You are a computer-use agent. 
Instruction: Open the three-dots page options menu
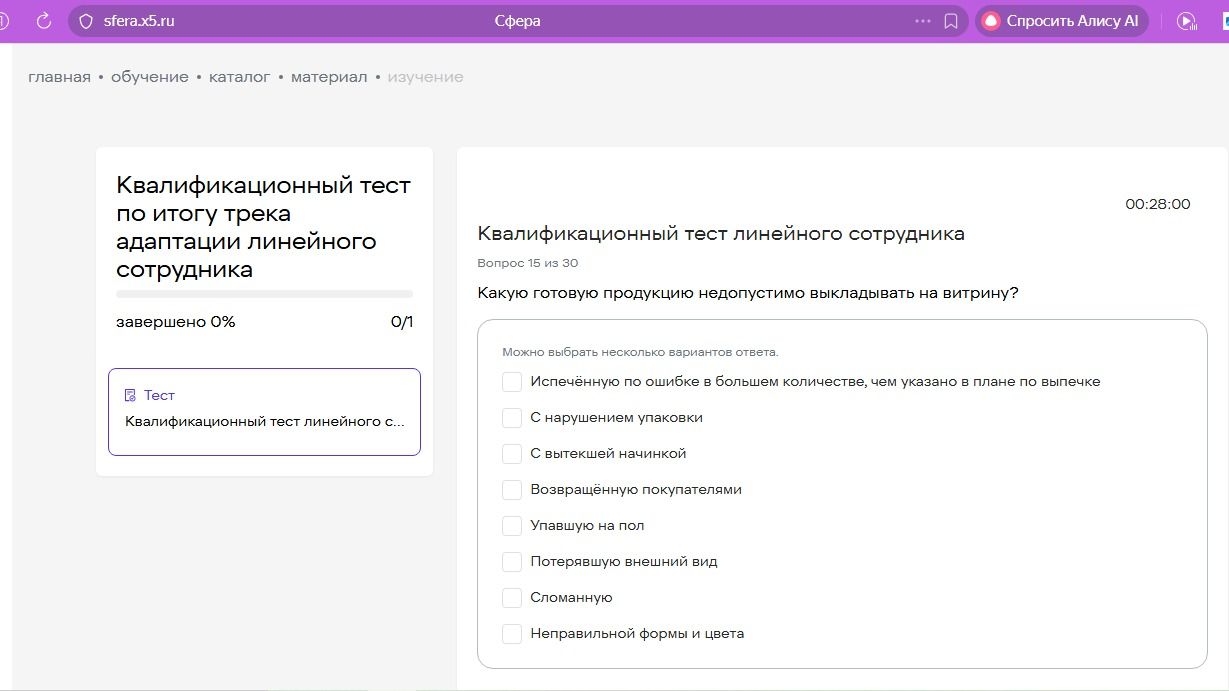tap(922, 21)
